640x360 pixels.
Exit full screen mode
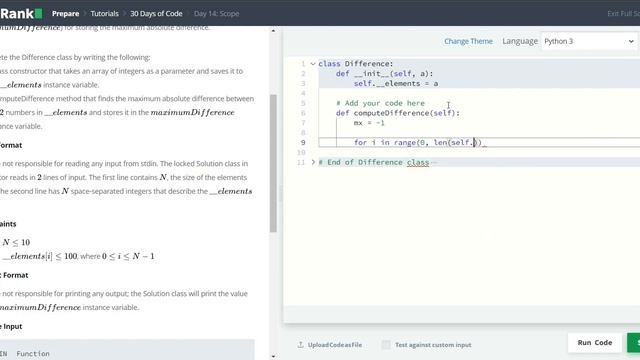[623, 13]
